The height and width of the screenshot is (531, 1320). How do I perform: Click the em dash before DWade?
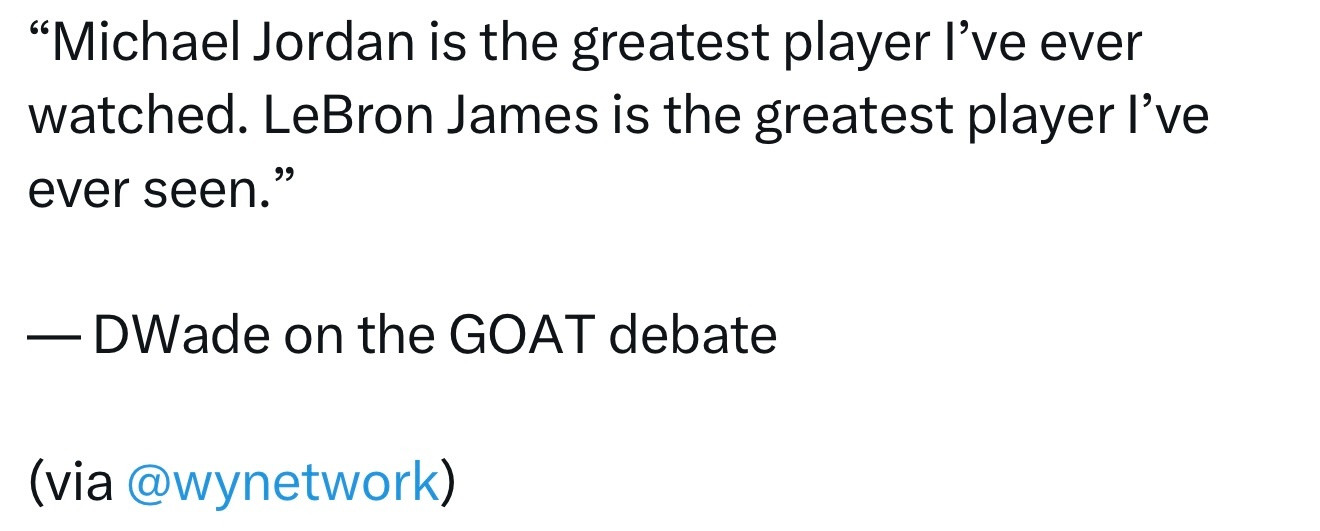pyautogui.click(x=55, y=337)
